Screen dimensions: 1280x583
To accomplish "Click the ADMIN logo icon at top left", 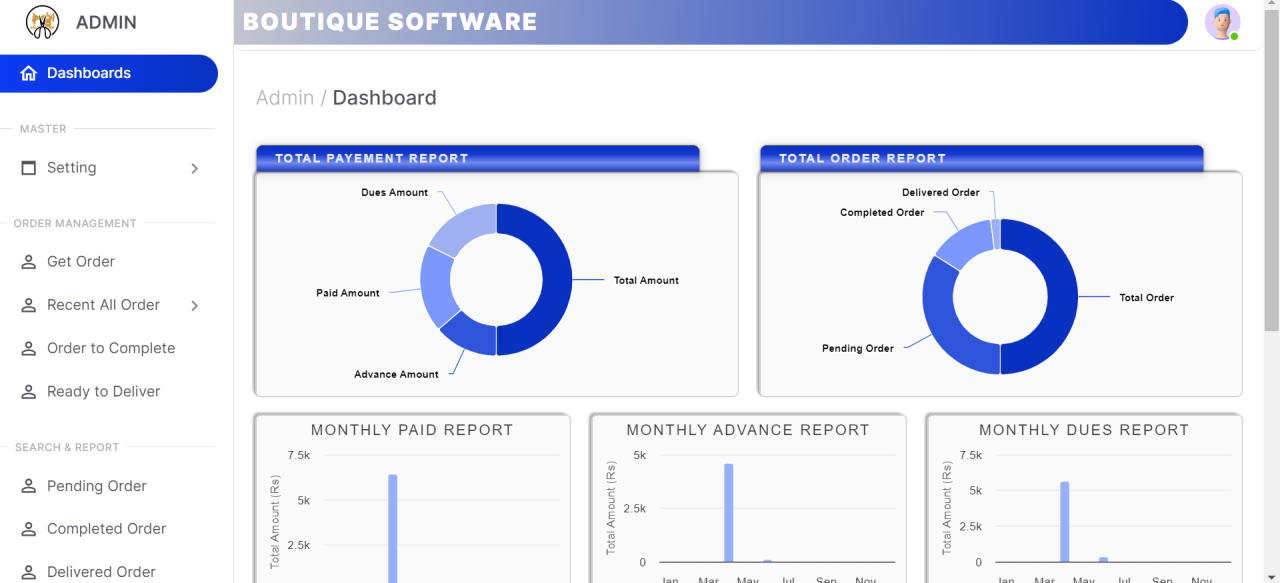I will (x=40, y=22).
